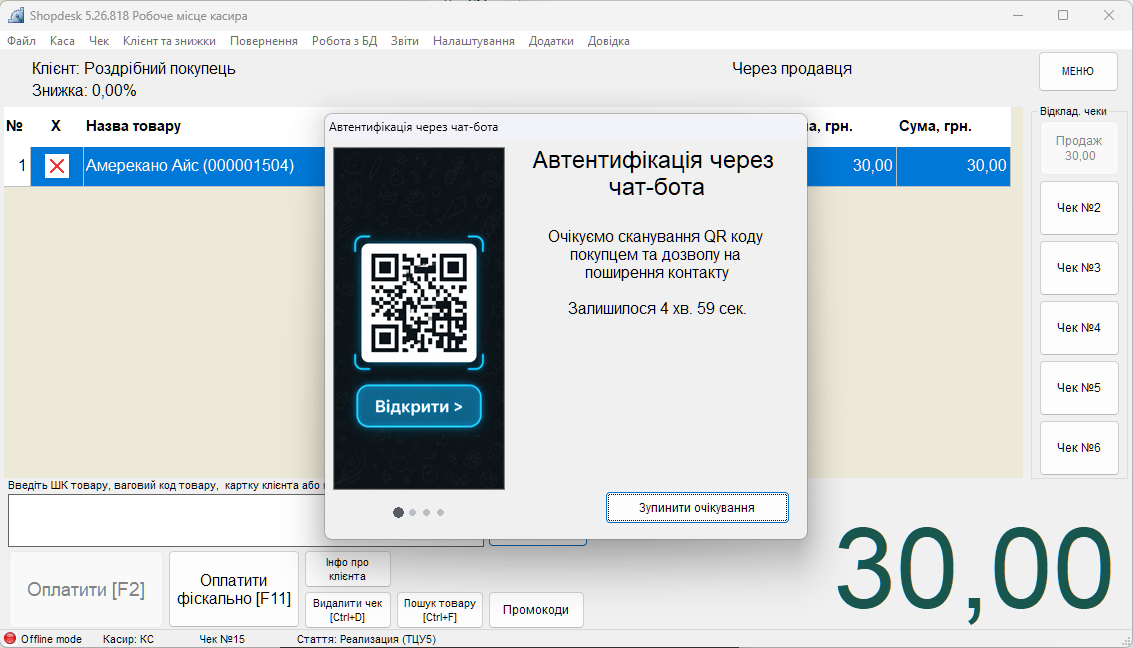Click remaining time Залишилося 4 хв. 59 сек.
This screenshot has width=1133, height=648.
657,309
